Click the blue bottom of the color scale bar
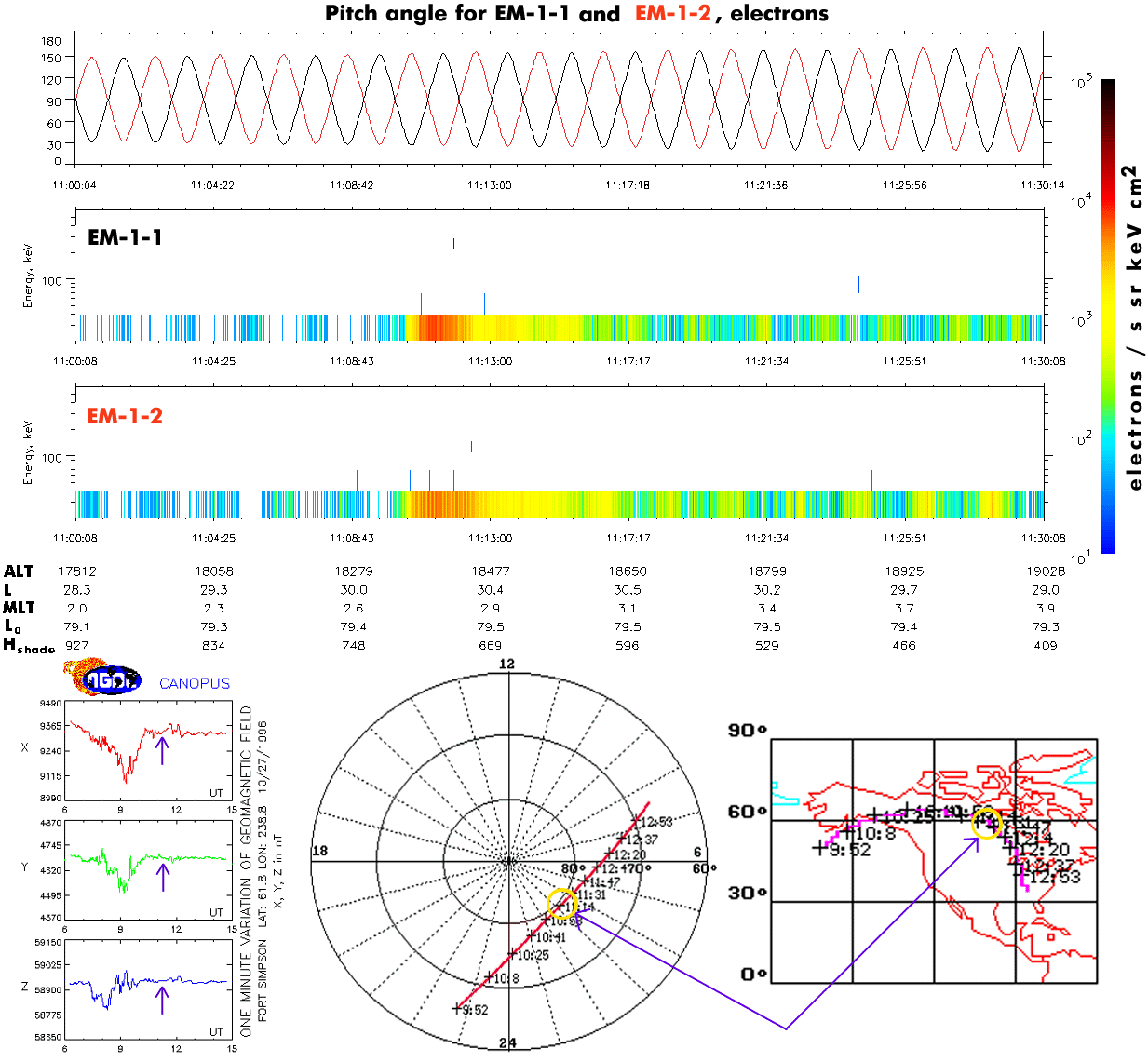Screen dimensions: 1148x1062 pos(1108,540)
